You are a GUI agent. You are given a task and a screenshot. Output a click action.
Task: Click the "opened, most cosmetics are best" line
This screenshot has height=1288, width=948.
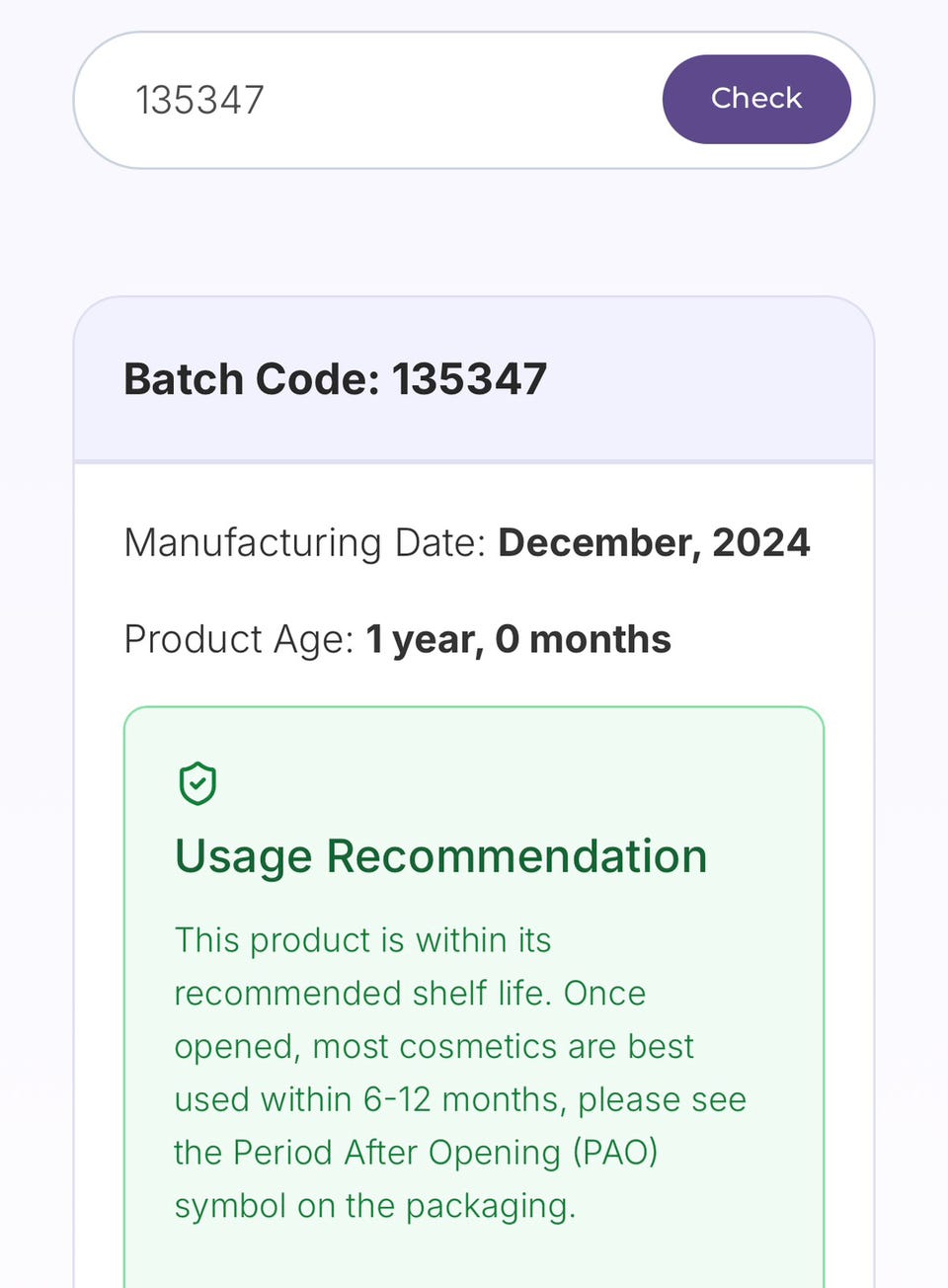pos(434,1047)
